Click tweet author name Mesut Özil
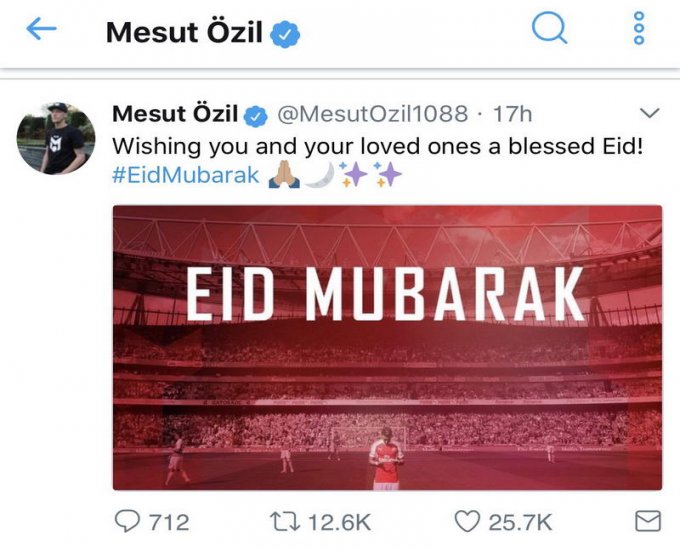The image size is (680, 550). point(175,114)
